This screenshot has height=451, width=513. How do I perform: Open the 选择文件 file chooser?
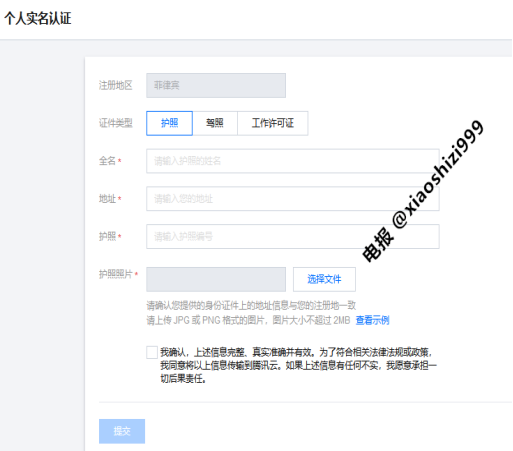click(324, 279)
